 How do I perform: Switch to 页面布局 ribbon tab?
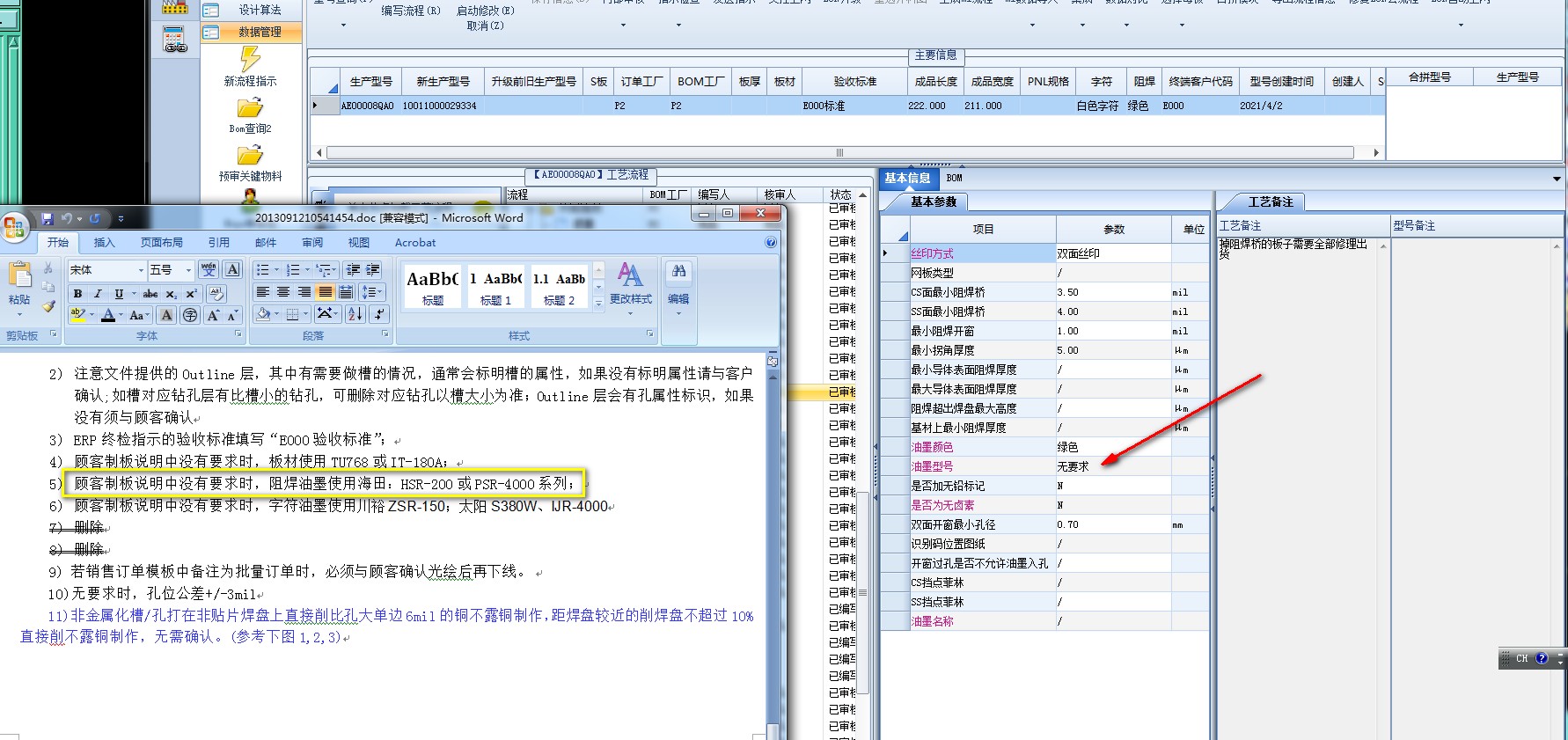pyautogui.click(x=162, y=243)
